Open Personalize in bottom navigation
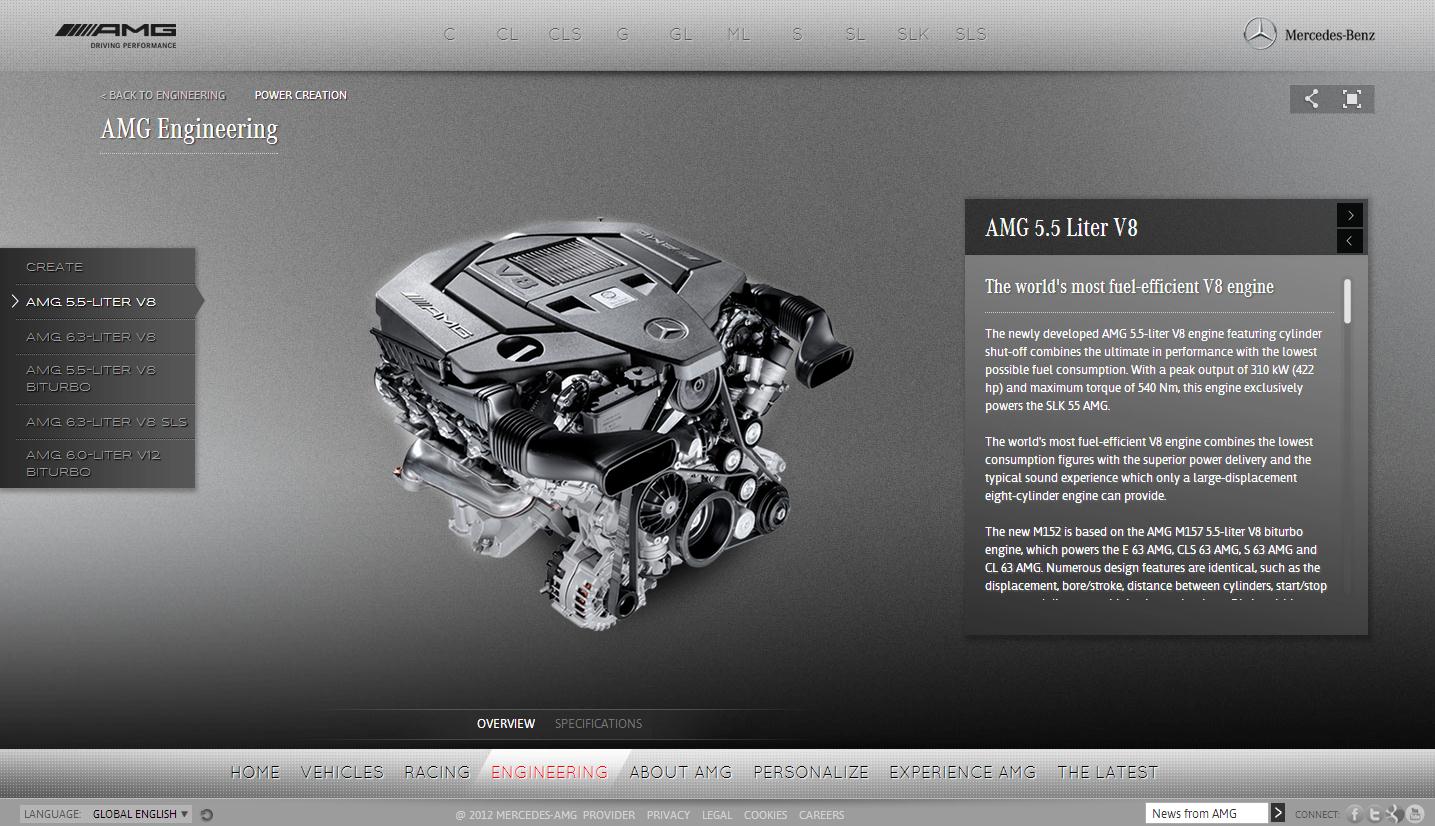1435x826 pixels. tap(811, 772)
